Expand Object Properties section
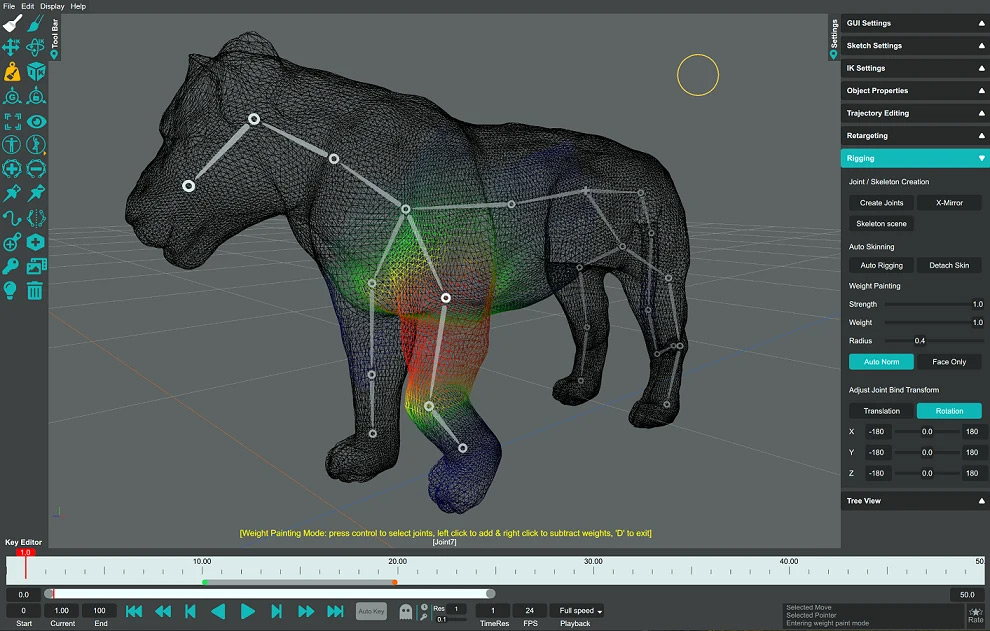990x631 pixels. [x=914, y=91]
